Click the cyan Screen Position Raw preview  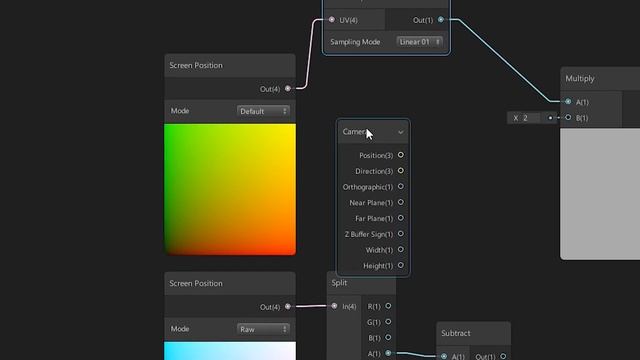click(x=230, y=351)
